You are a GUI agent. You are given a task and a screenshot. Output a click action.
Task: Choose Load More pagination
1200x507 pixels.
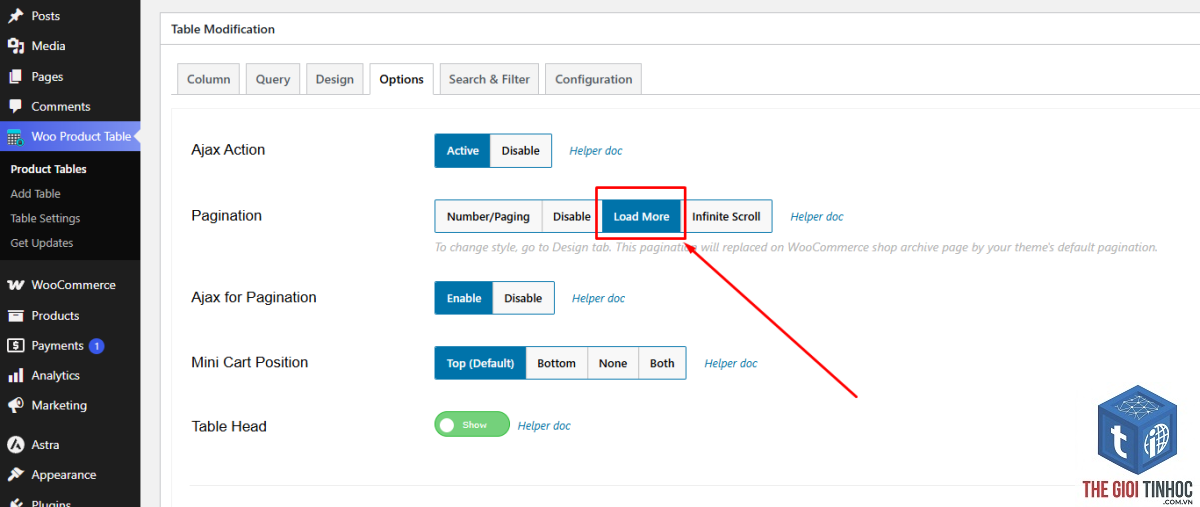click(641, 216)
